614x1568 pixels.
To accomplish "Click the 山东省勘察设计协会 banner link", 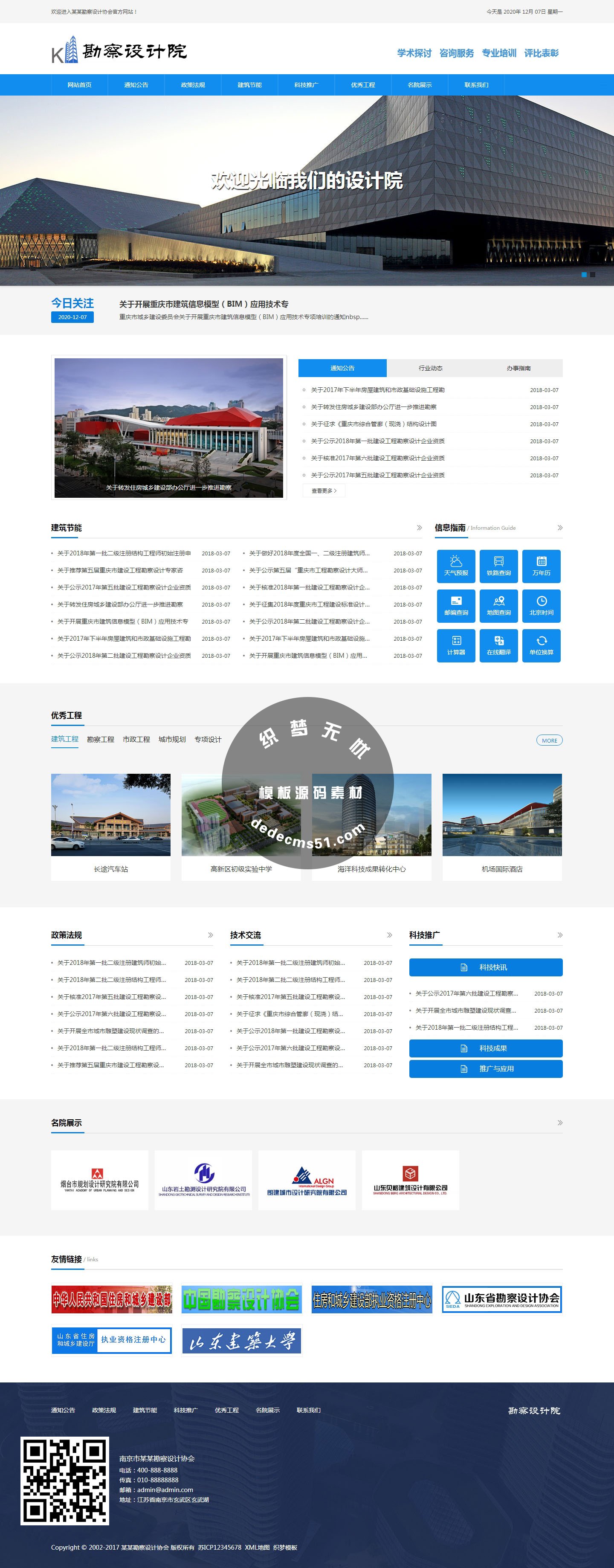I will tap(502, 1300).
